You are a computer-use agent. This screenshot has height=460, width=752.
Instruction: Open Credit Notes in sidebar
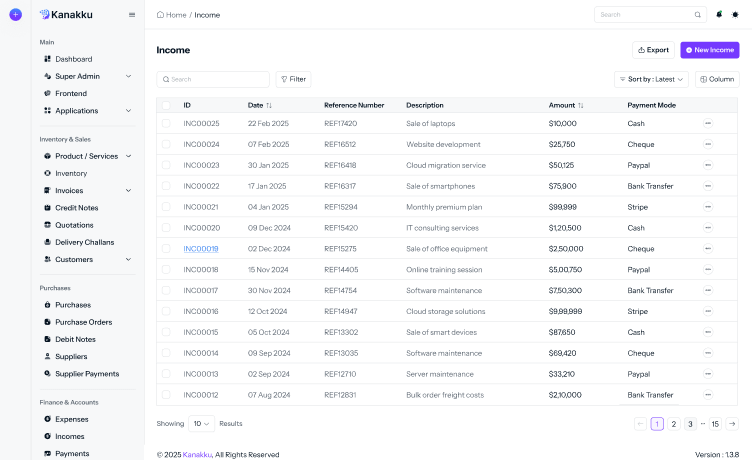[76, 208]
